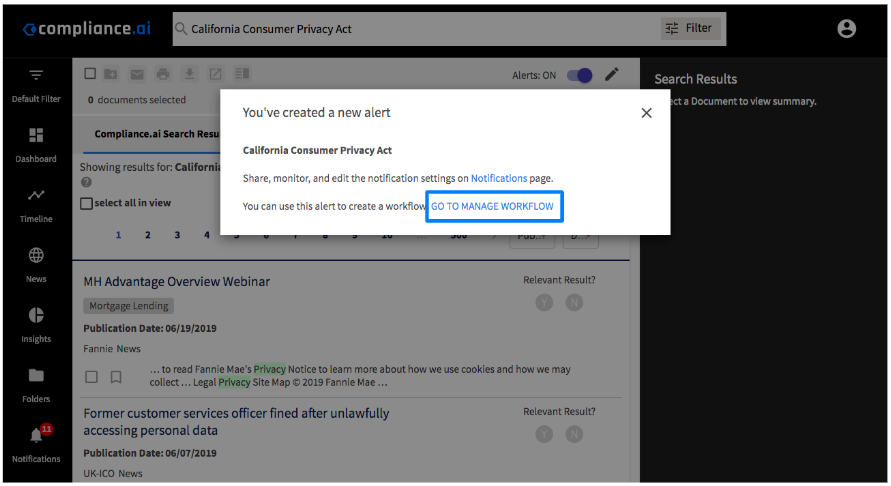
Task: Open the Notifications page link in dialog
Action: coord(499,178)
